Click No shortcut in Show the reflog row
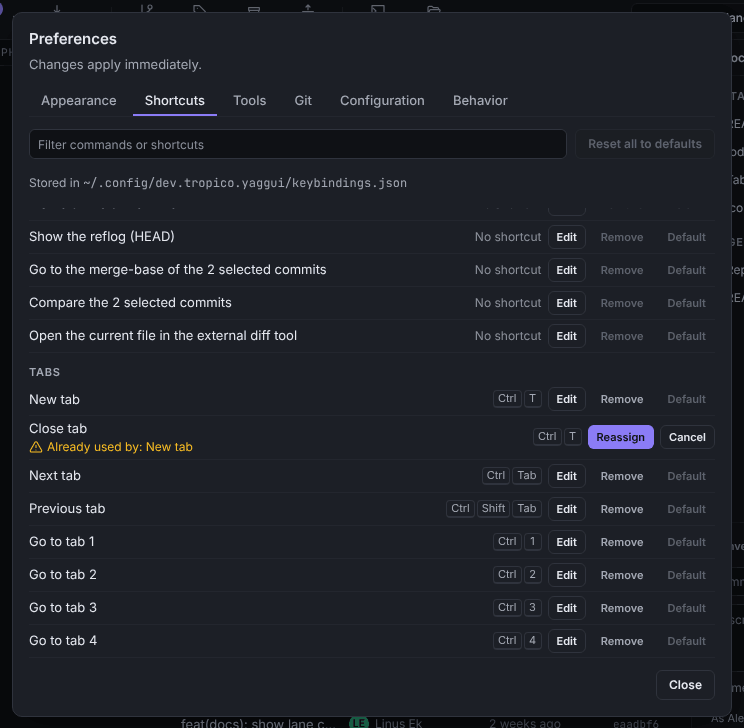Viewport: 744px width, 728px height. 508,237
